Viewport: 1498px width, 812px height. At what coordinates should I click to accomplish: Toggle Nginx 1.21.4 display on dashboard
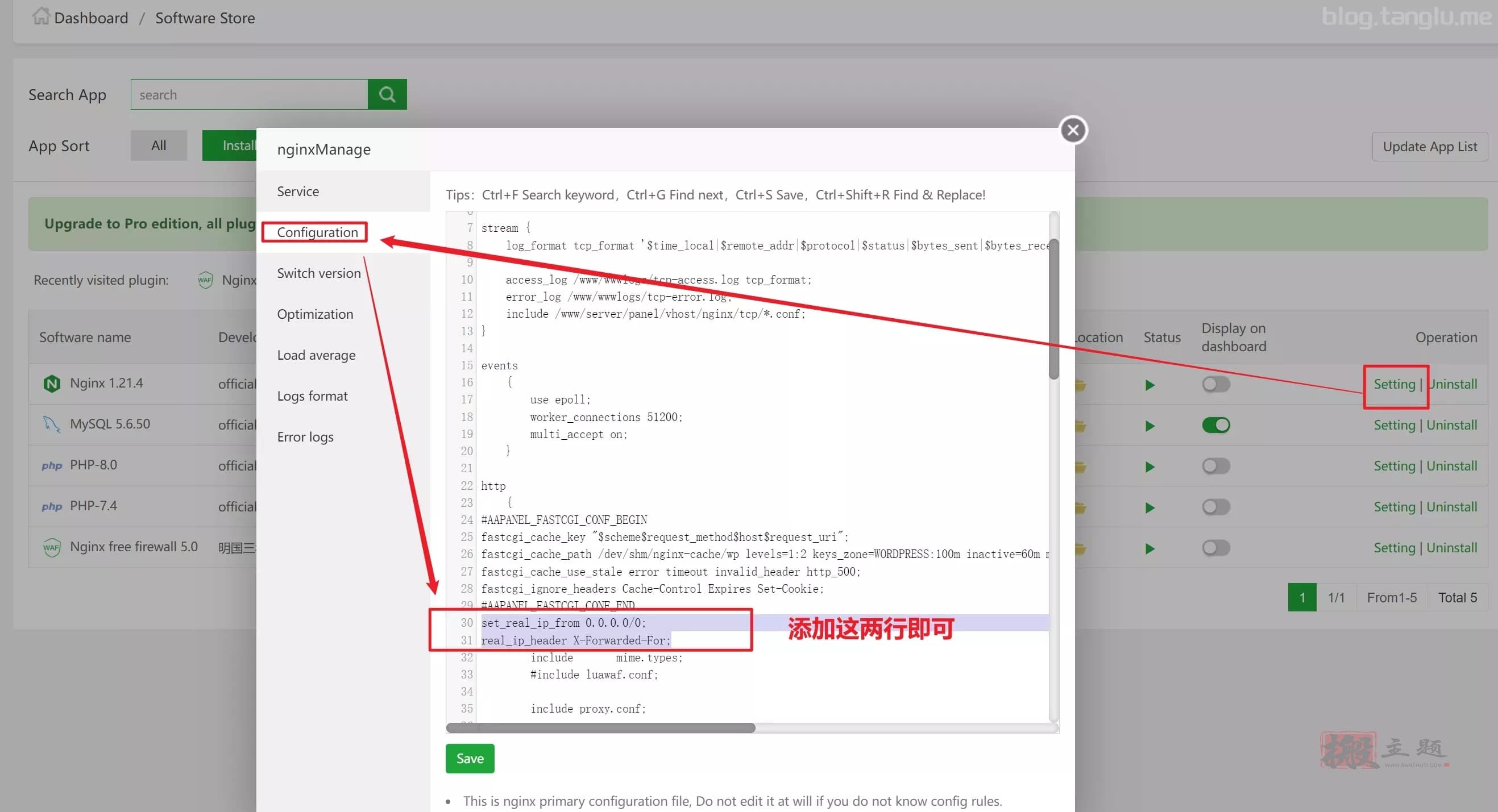1216,384
